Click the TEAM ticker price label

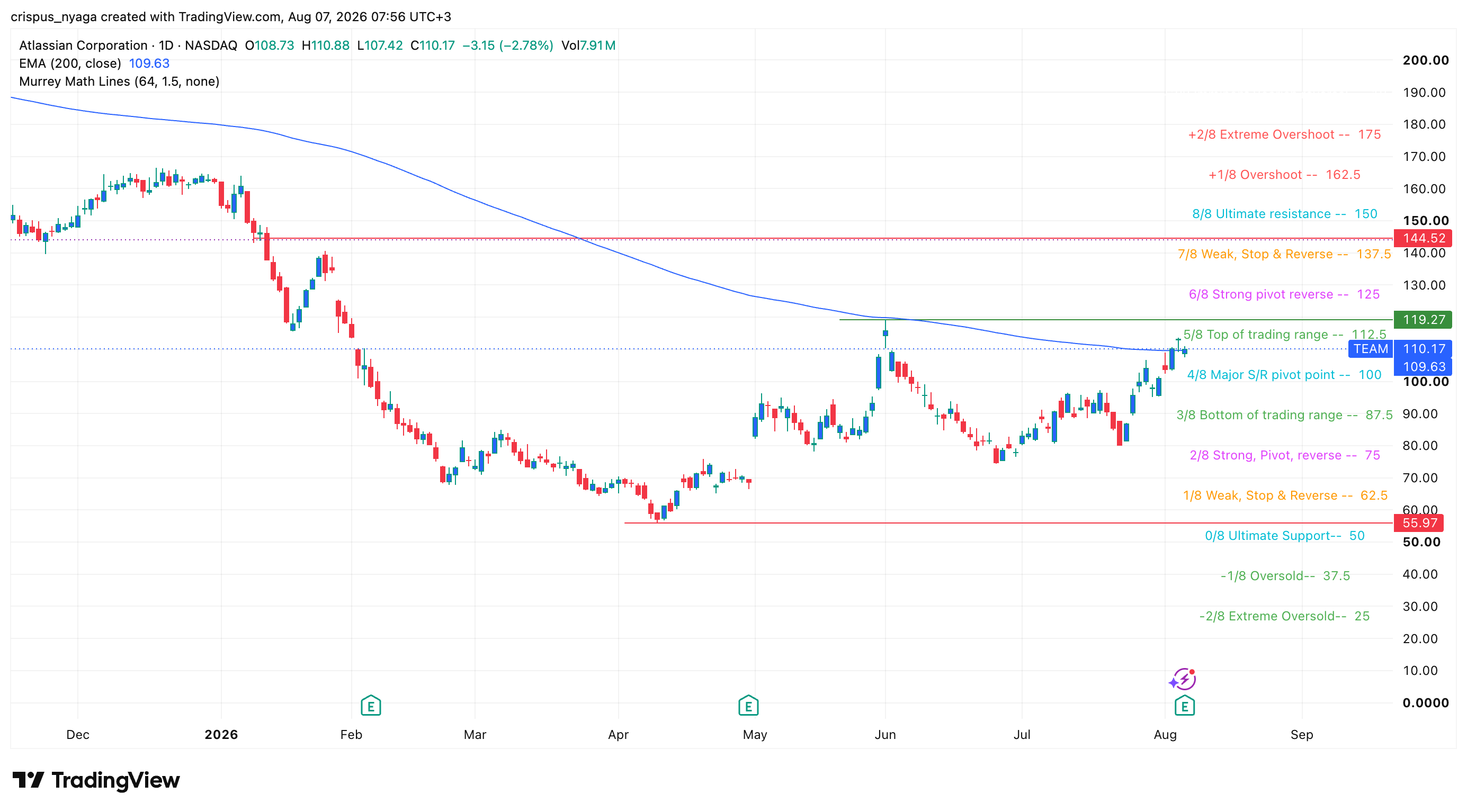click(1370, 349)
